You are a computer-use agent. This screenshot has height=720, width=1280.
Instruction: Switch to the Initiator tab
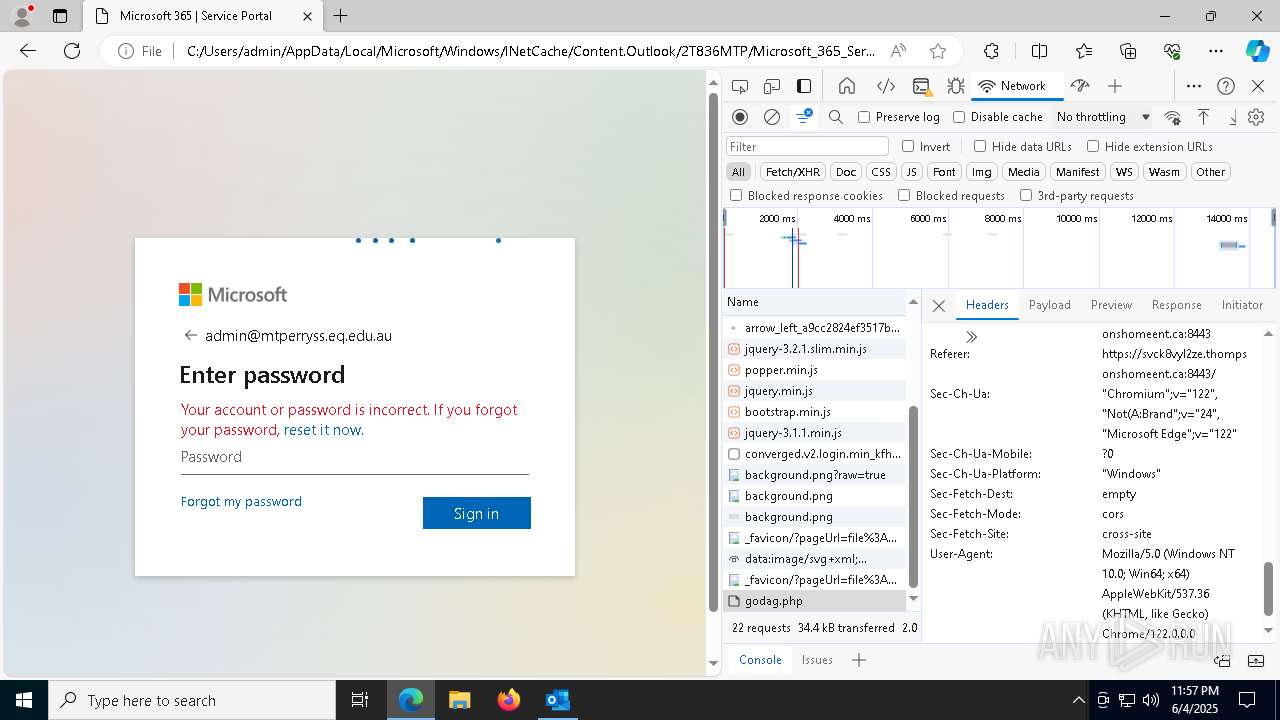pos(1242,305)
